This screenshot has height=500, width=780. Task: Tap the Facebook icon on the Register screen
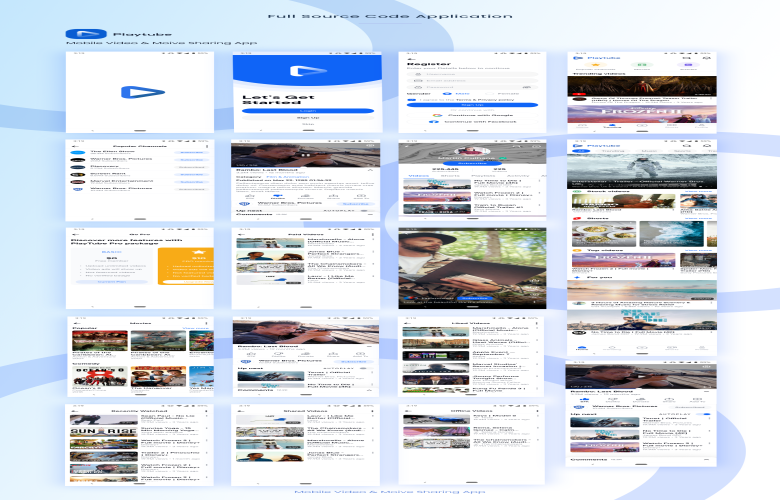(436, 121)
